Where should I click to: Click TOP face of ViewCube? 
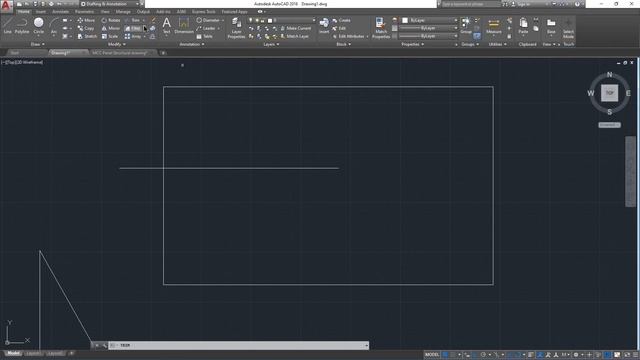(x=609, y=93)
